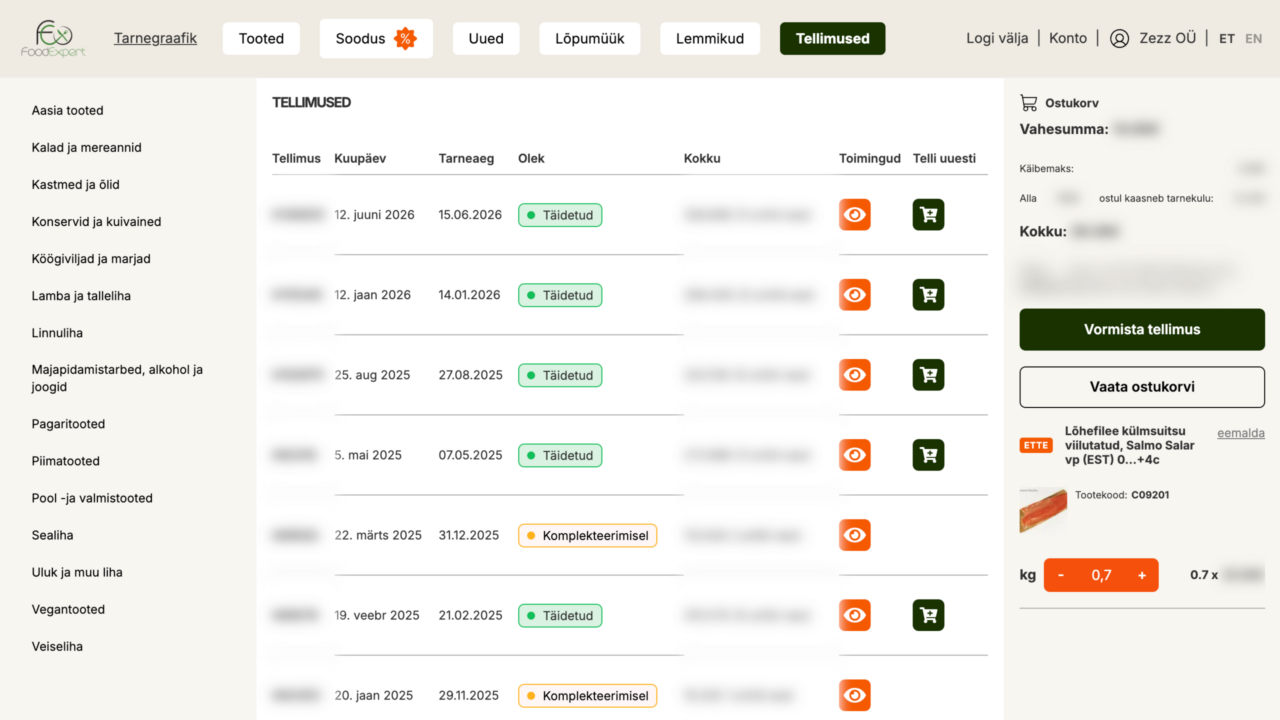Open the Soodus discounts tab
Viewport: 1280px width, 720px height.
376,39
